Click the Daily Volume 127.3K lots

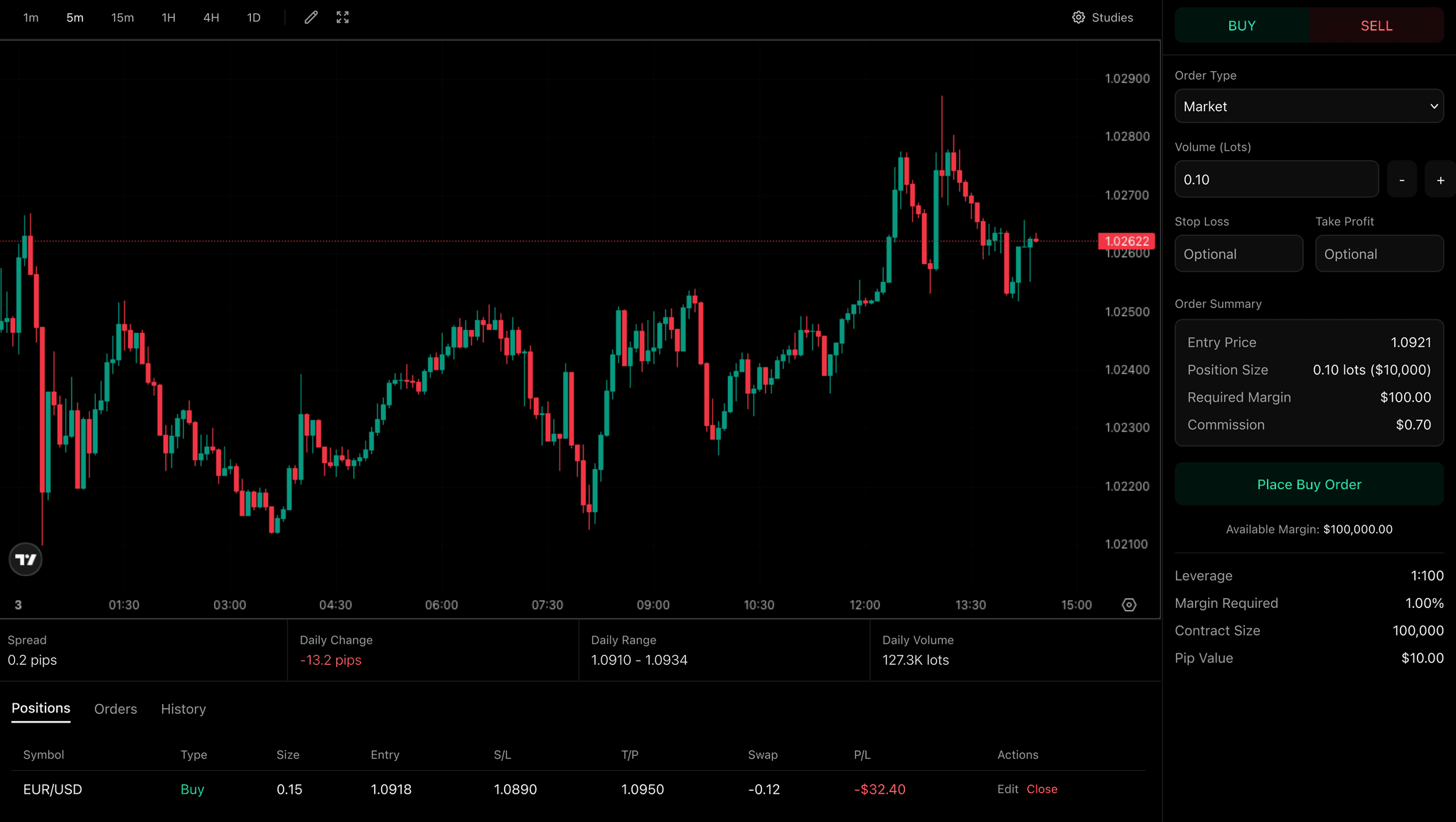916,660
